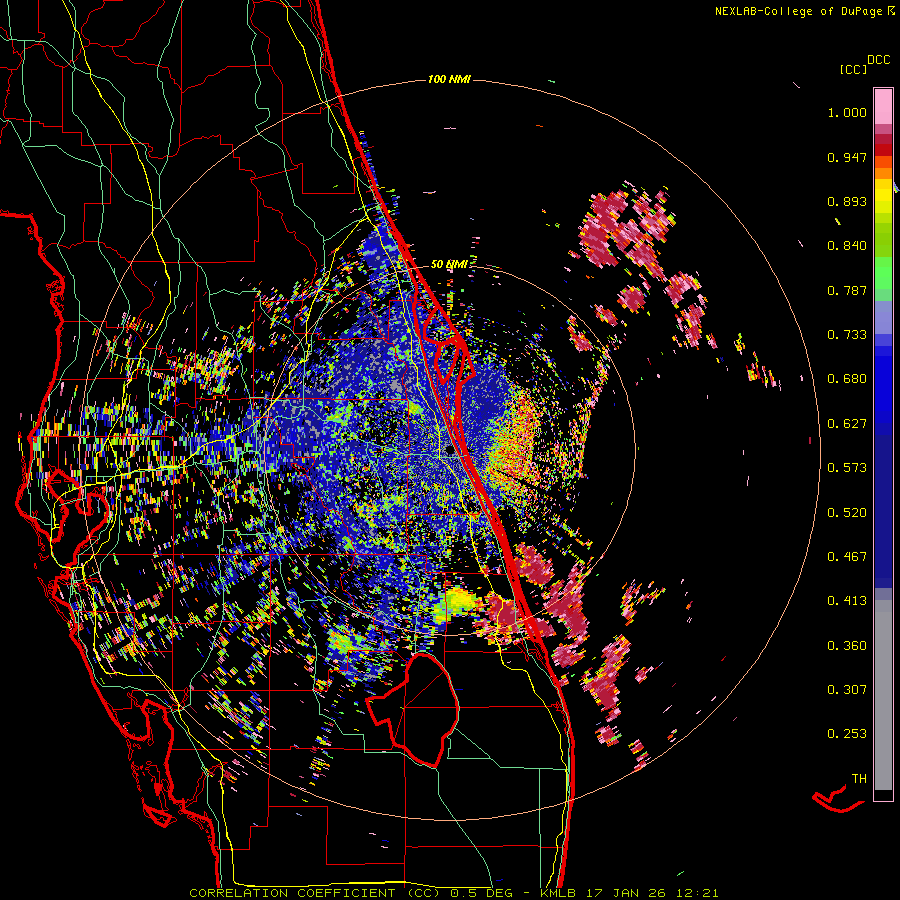Click the TH threshold label
This screenshot has height=900, width=900.
(859, 779)
